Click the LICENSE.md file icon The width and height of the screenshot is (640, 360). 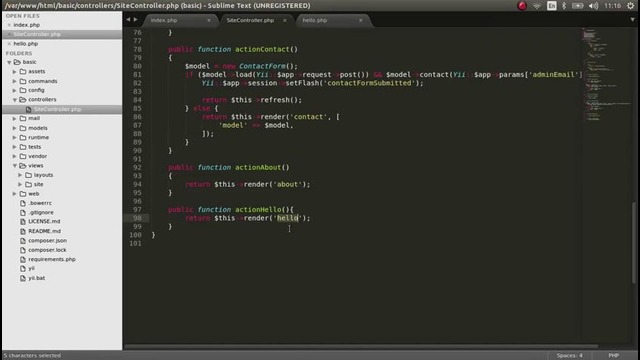(23, 222)
